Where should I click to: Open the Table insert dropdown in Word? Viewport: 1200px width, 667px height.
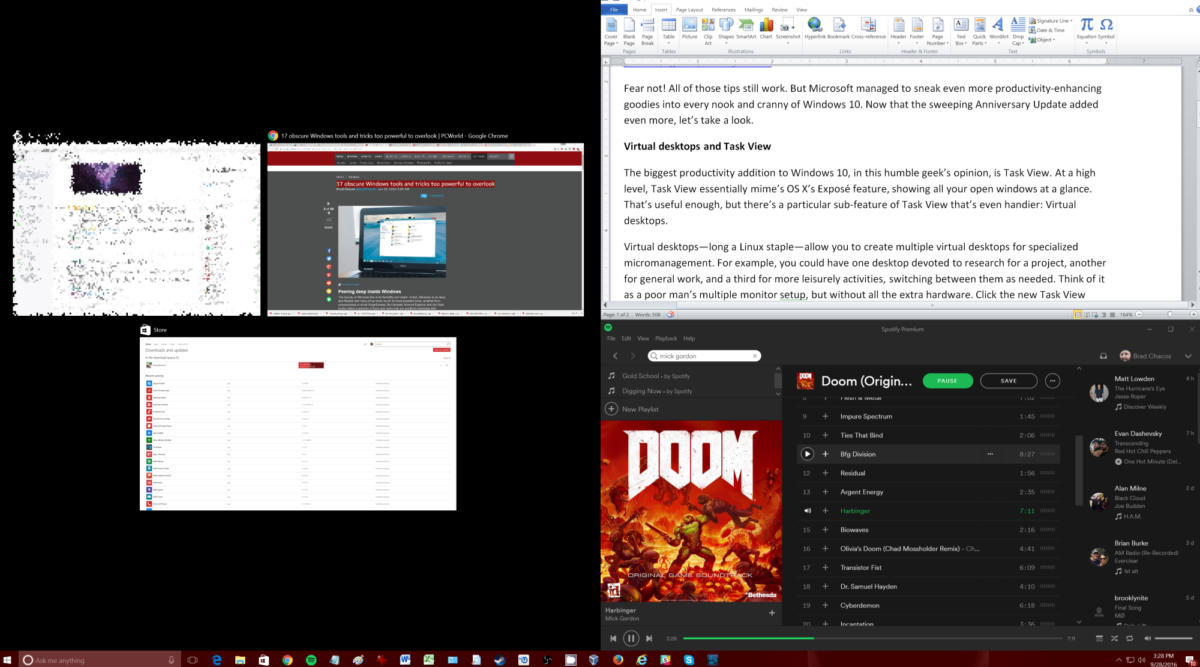tap(668, 31)
